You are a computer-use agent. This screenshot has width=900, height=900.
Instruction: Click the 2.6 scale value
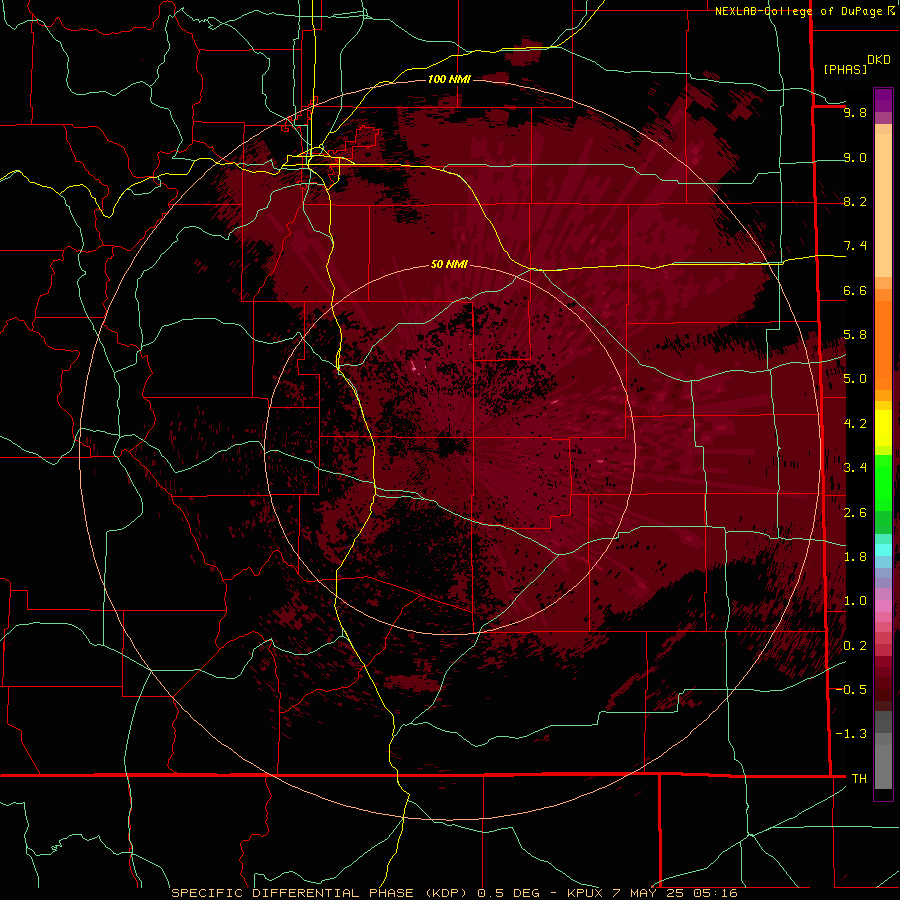click(855, 512)
